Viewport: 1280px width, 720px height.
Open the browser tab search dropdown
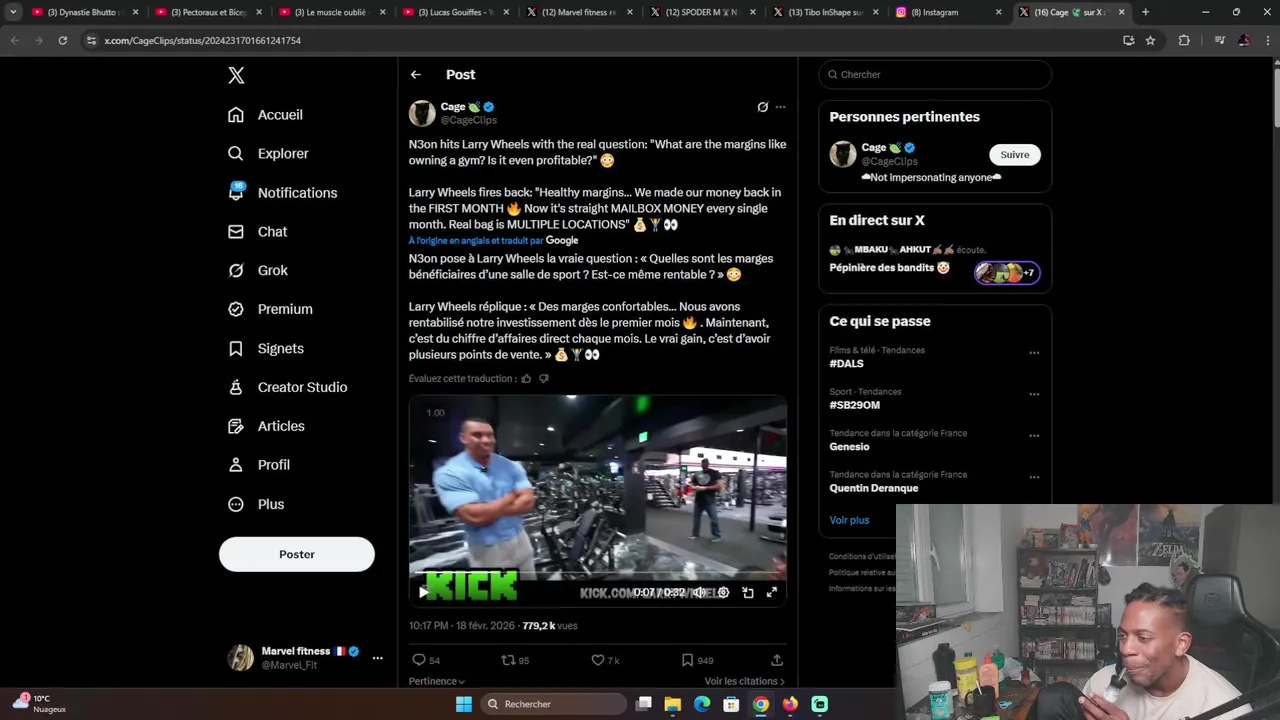tap(13, 12)
